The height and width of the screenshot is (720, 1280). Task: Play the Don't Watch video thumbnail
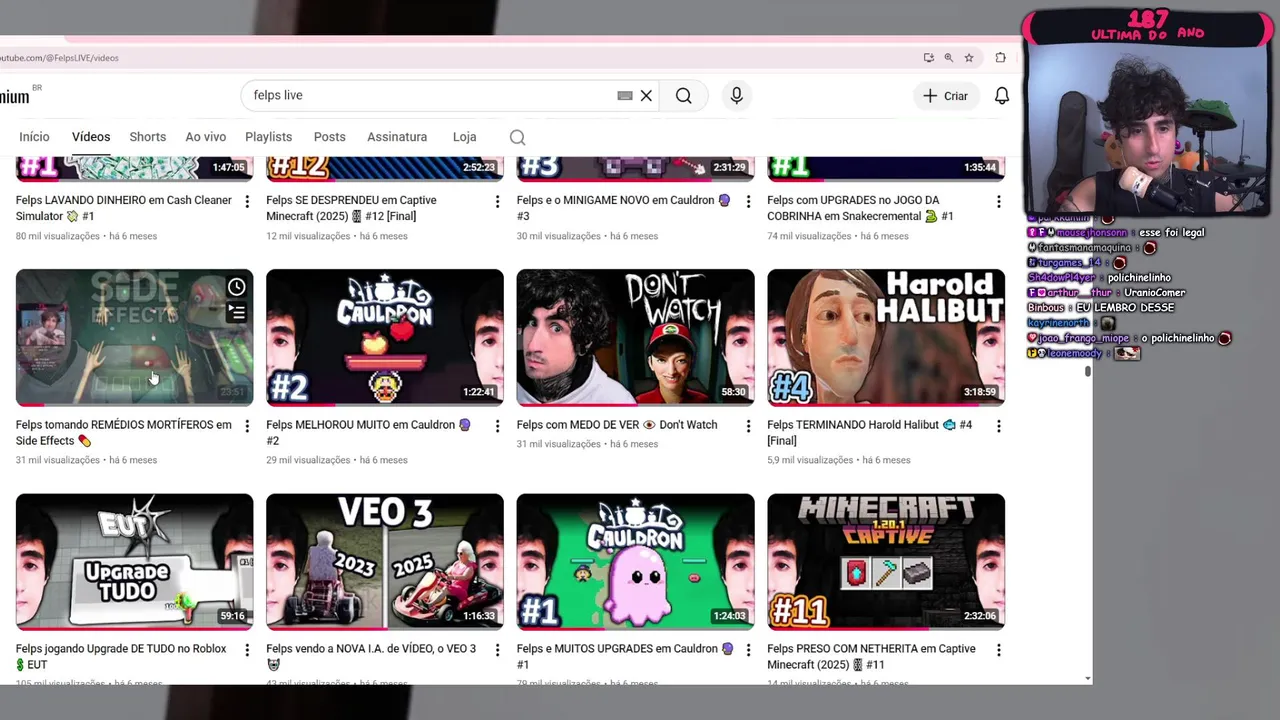tap(635, 337)
